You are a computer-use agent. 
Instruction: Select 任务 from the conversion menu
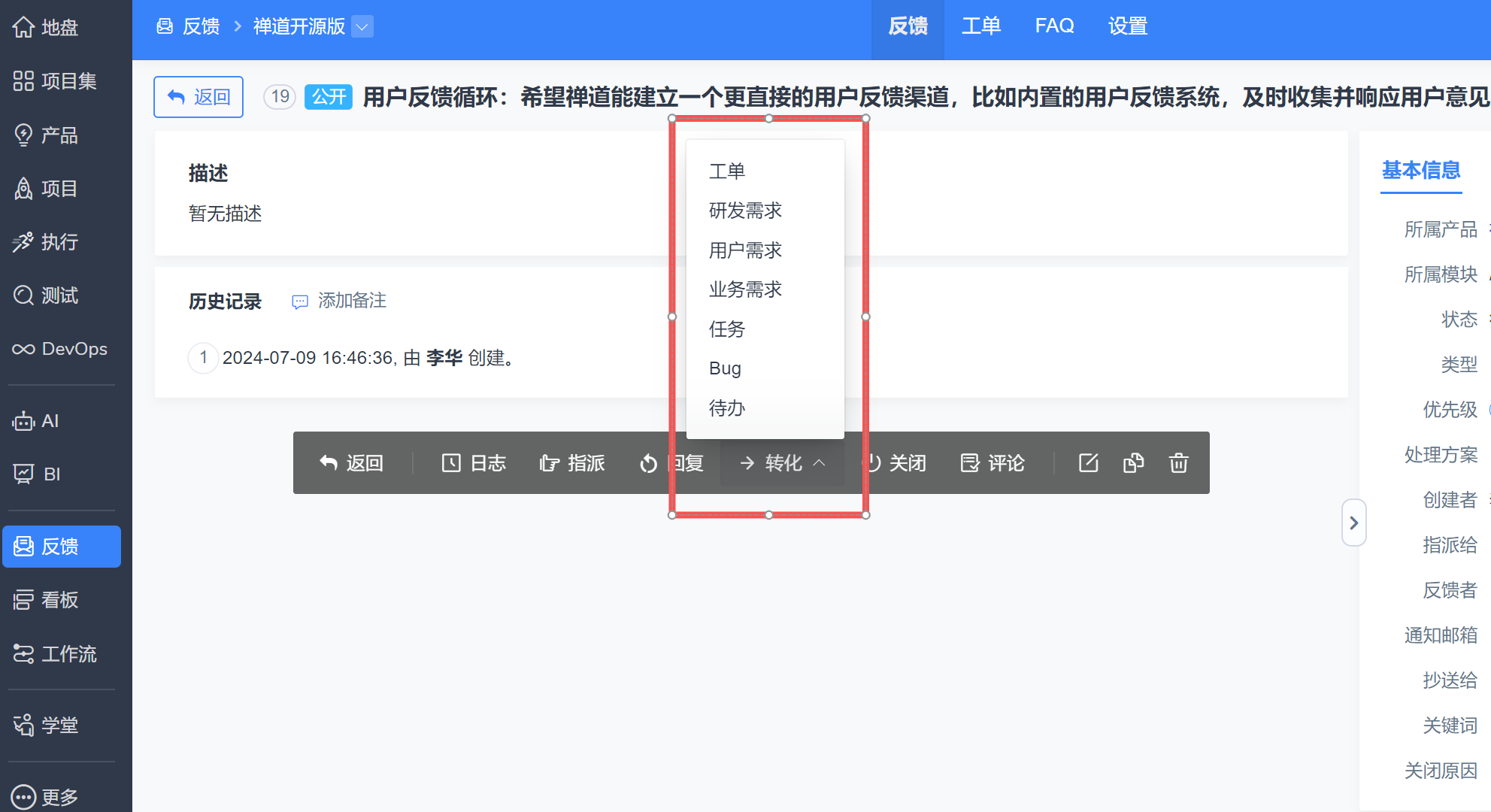click(726, 329)
